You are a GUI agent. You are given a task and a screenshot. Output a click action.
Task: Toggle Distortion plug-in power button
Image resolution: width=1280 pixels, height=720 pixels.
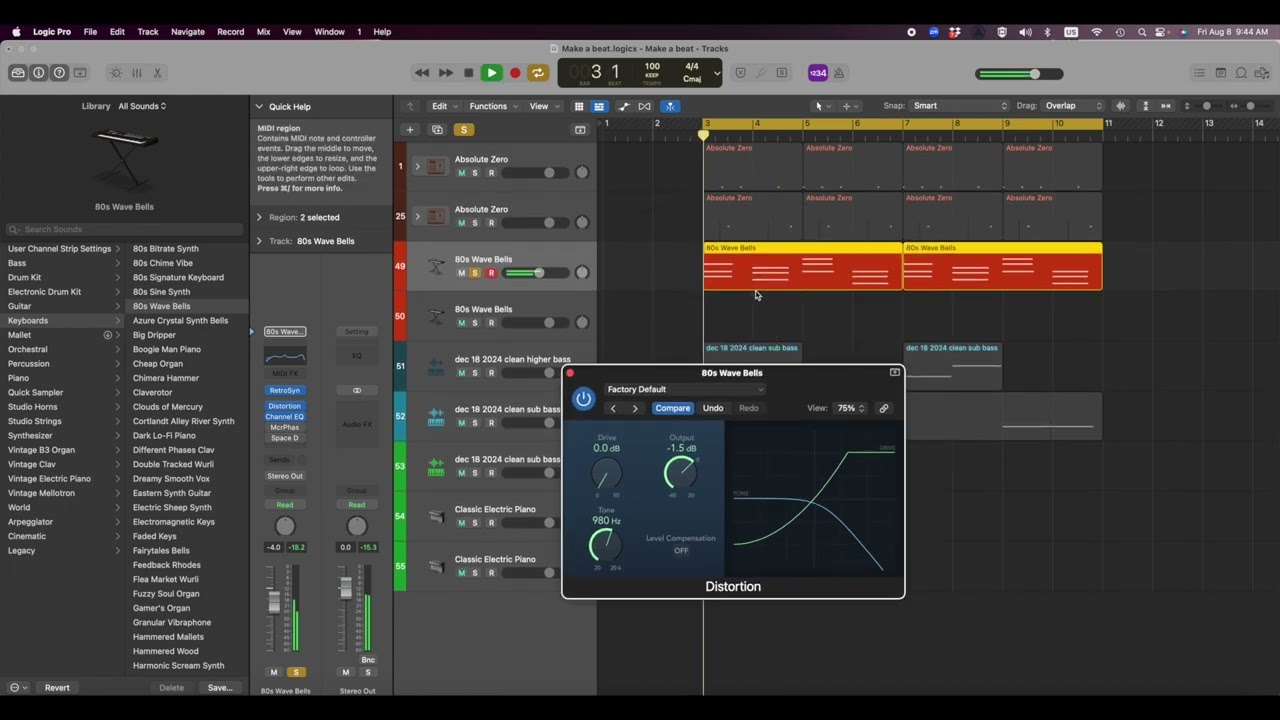583,399
